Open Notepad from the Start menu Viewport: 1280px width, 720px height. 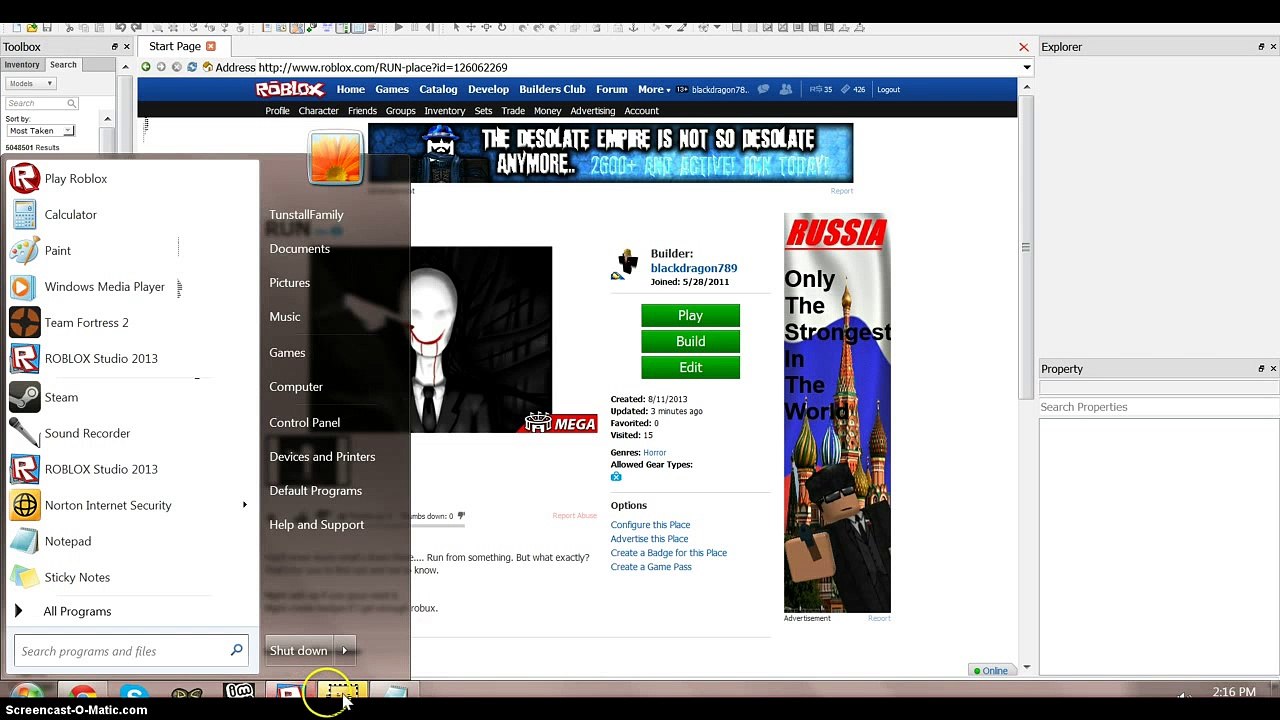[25, 541]
